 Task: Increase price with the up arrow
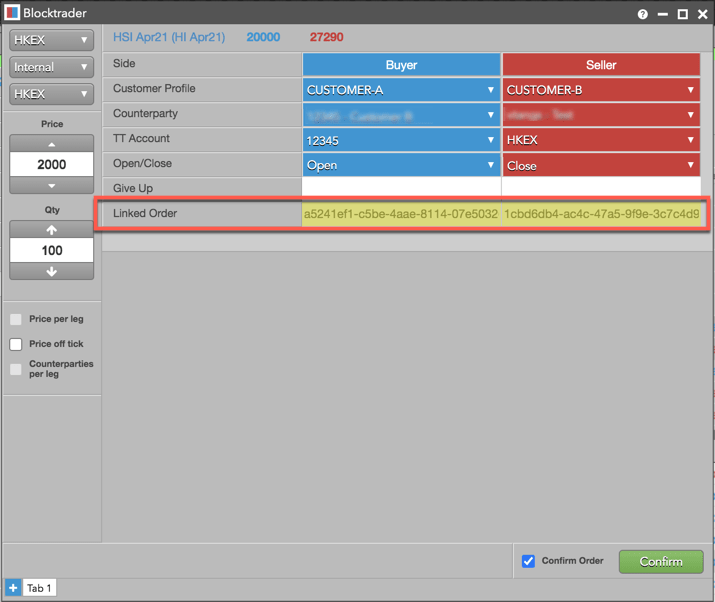pyautogui.click(x=52, y=144)
